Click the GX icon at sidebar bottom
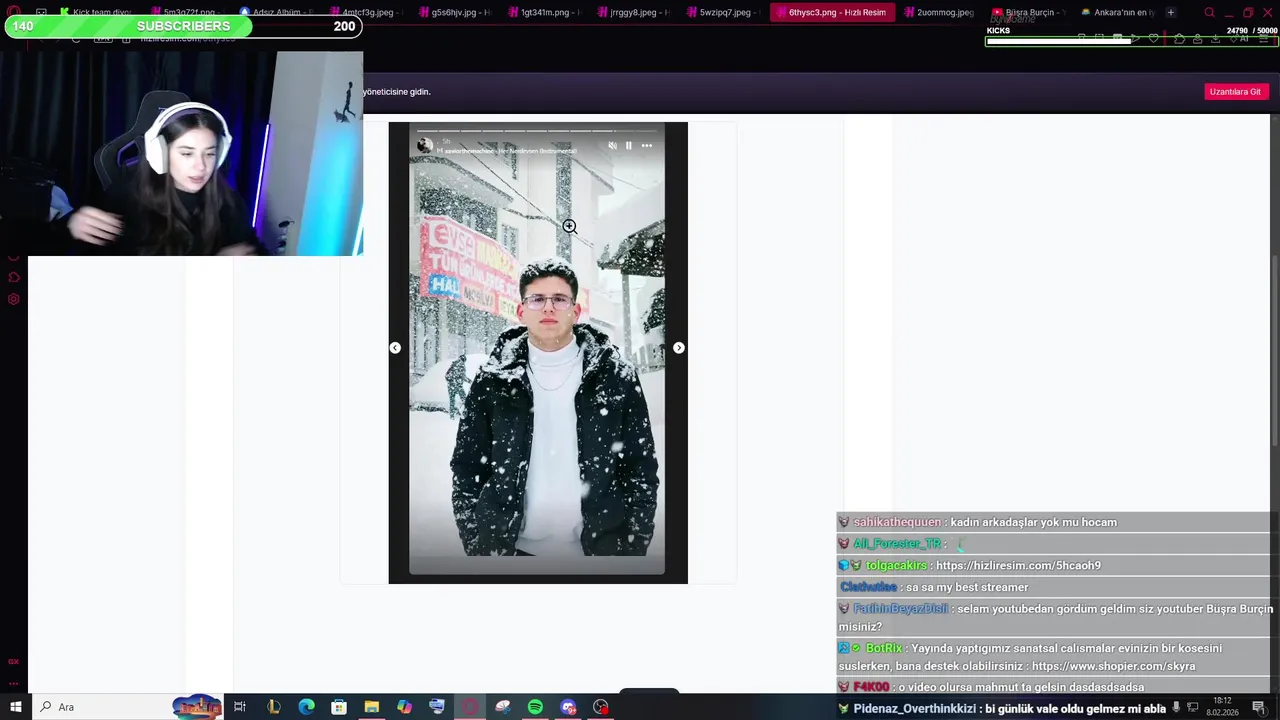 pos(14,661)
